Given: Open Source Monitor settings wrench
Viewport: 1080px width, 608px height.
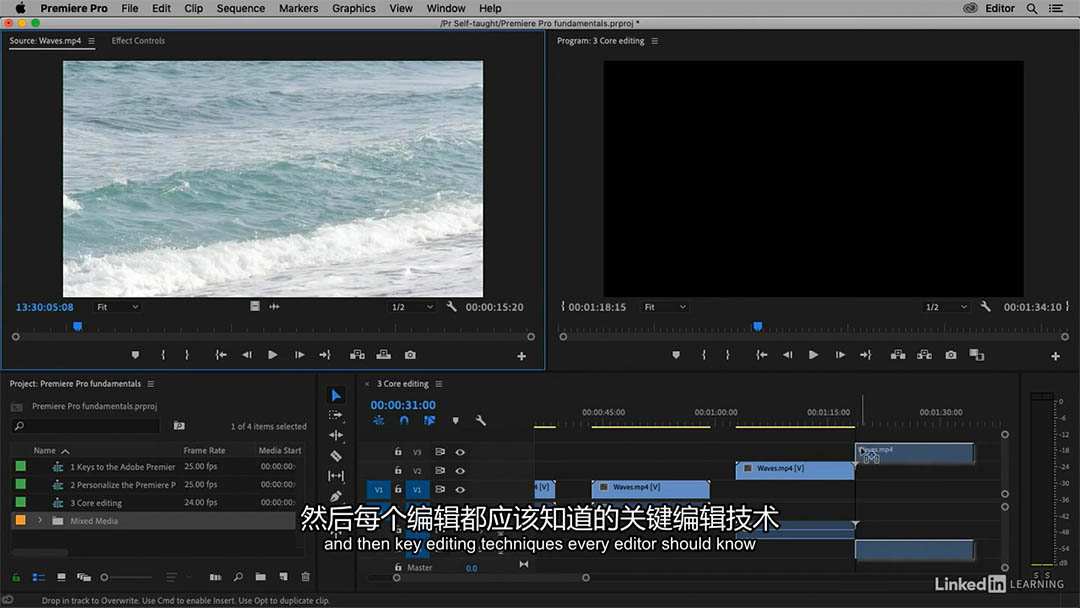Looking at the screenshot, I should tap(451, 306).
